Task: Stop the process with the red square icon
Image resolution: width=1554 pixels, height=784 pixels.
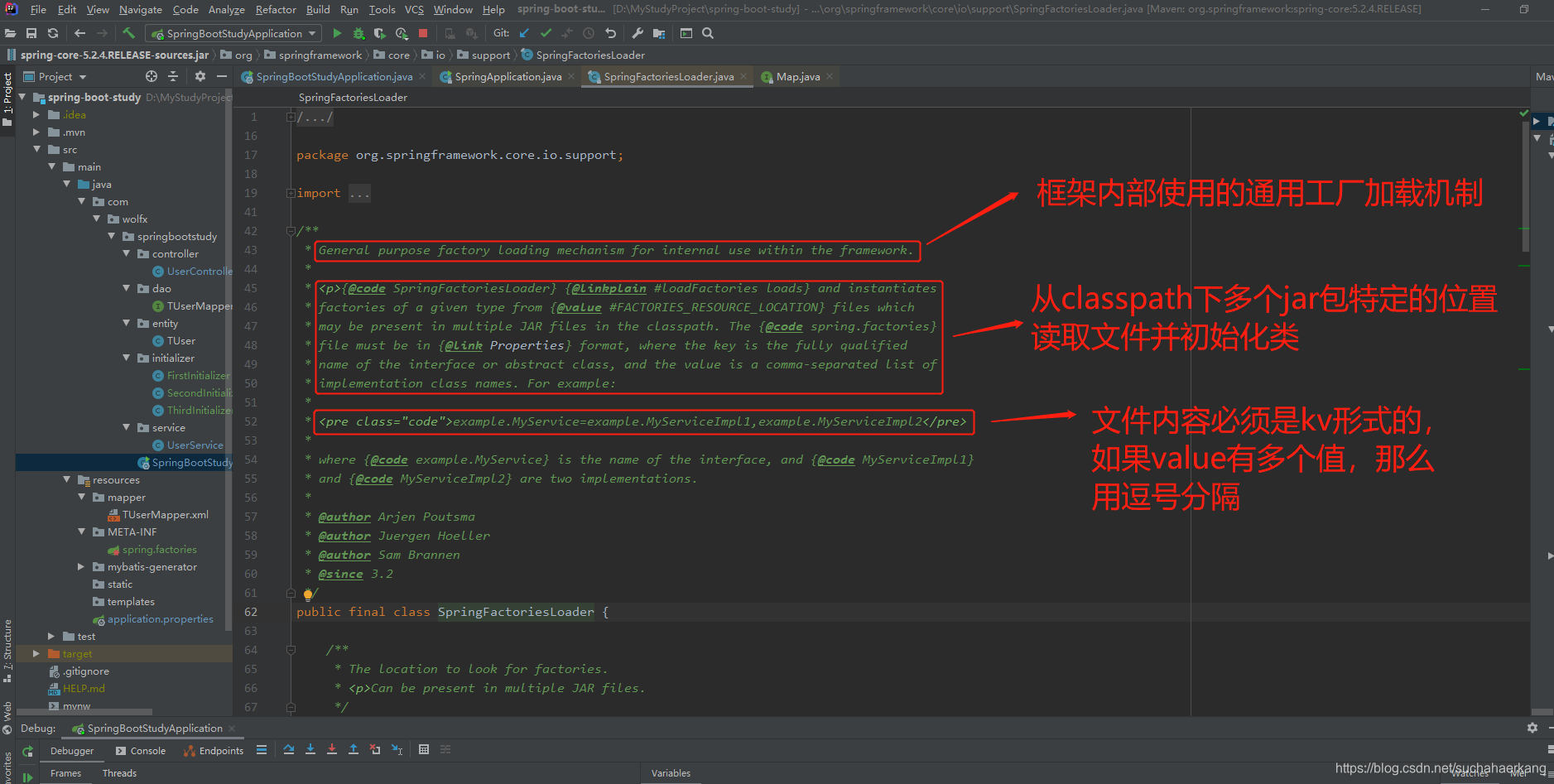Action: (x=423, y=33)
